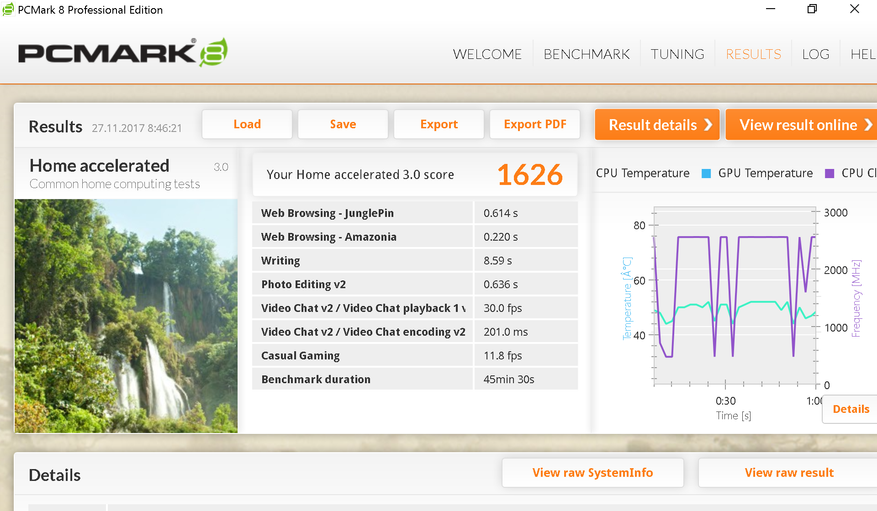Click 'Common home computing tests' subtitle
This screenshot has height=511, width=877.
[115, 184]
